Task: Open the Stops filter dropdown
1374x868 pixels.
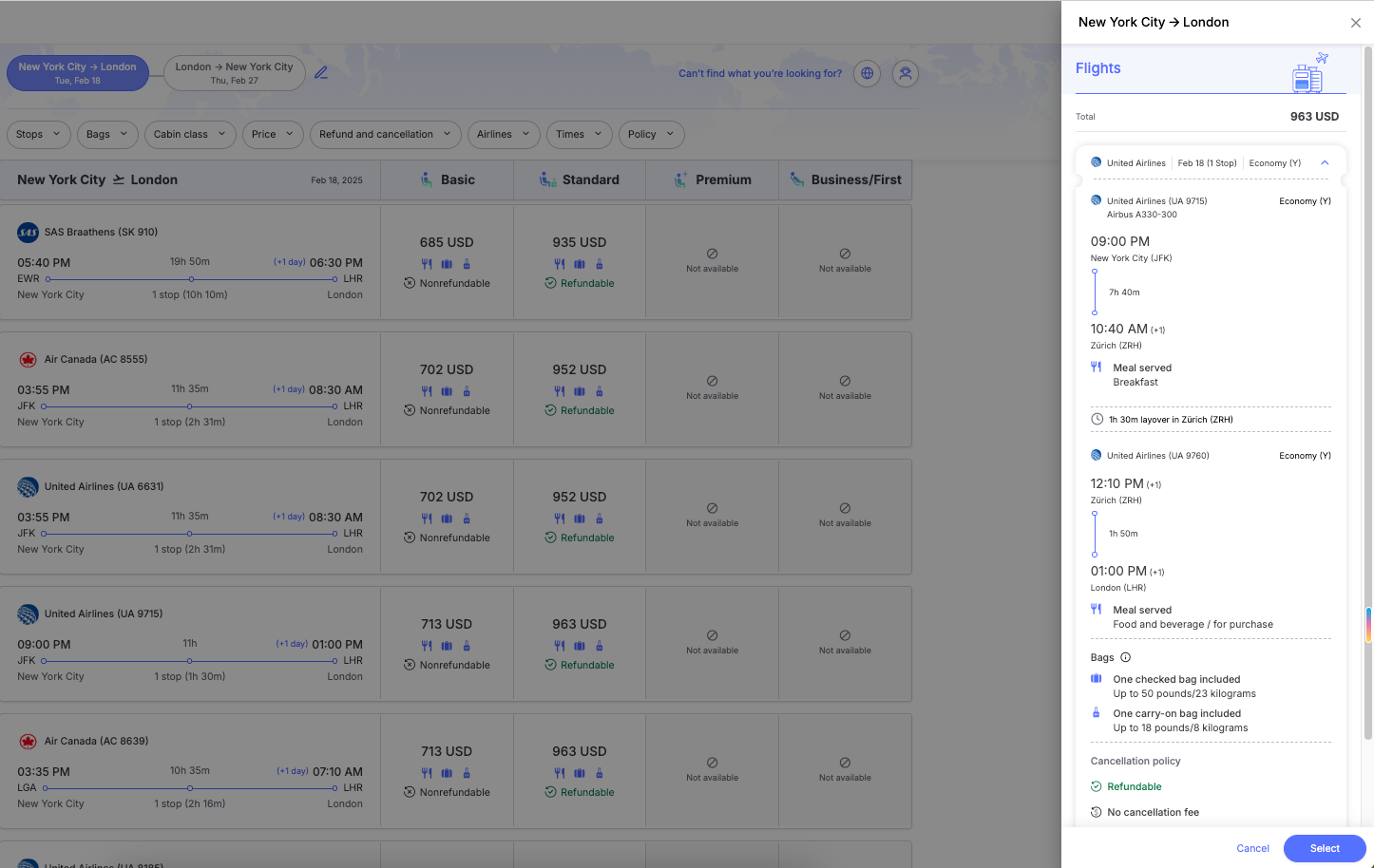Action: click(x=39, y=134)
